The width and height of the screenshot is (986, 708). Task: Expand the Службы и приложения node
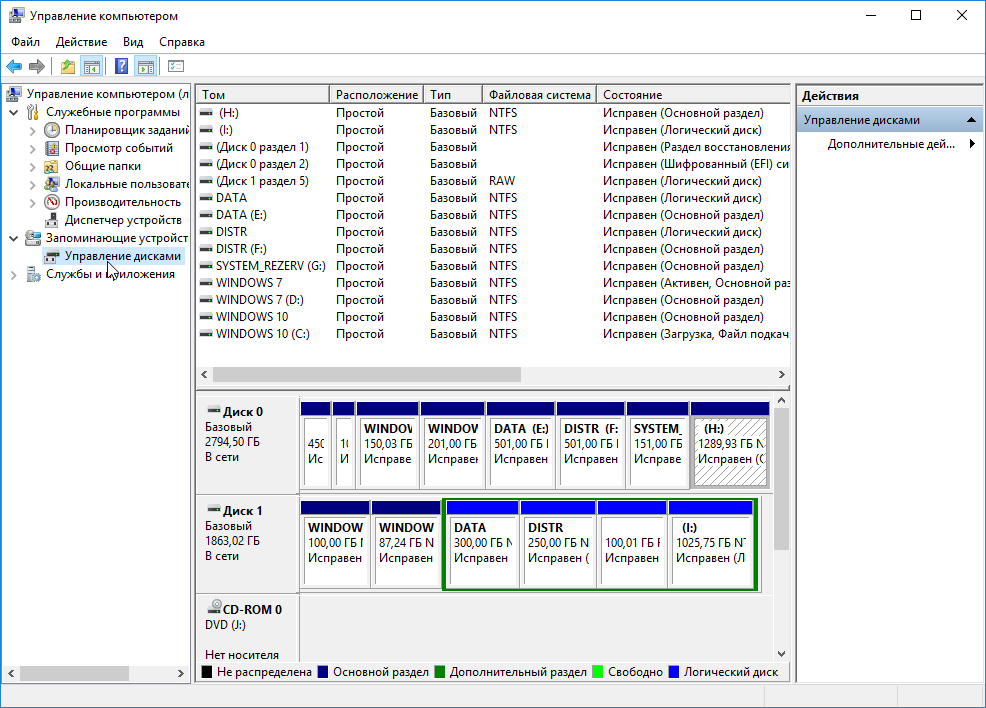(x=14, y=275)
